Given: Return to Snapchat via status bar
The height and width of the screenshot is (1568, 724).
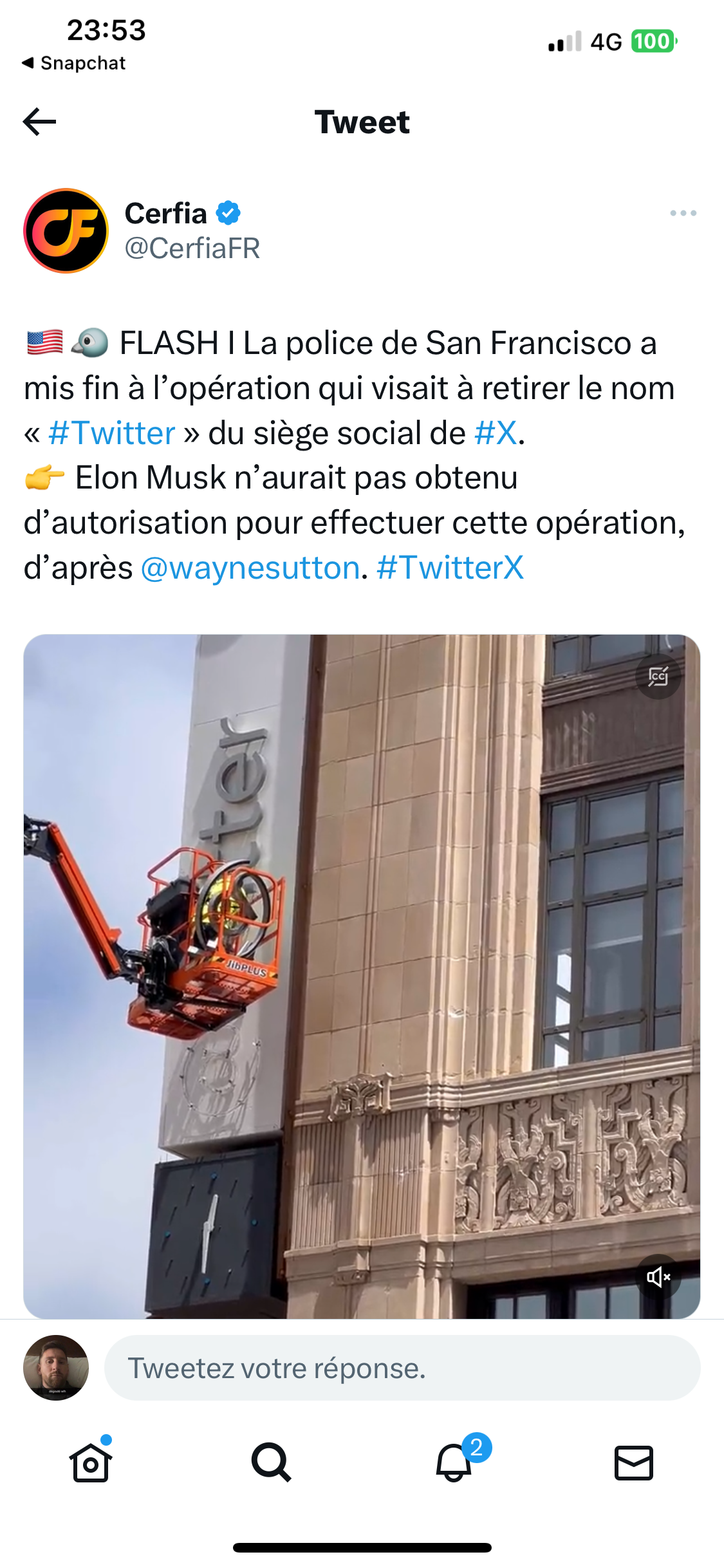Looking at the screenshot, I should (73, 63).
